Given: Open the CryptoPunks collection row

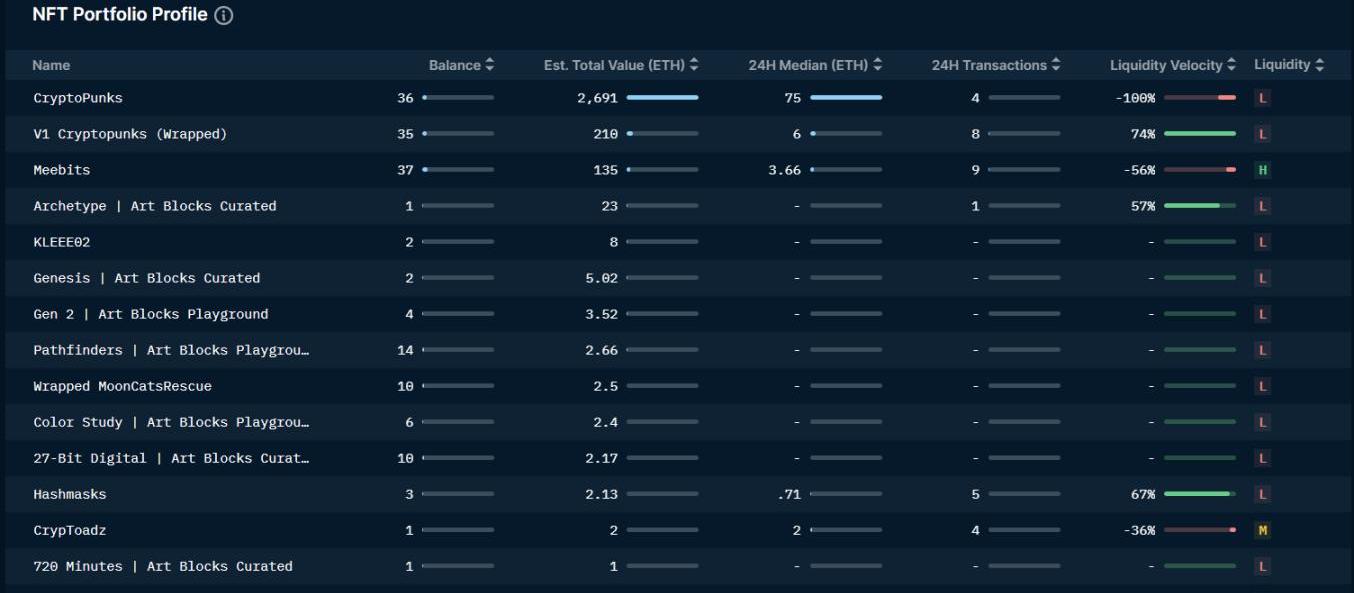Looking at the screenshot, I should click(x=78, y=98).
